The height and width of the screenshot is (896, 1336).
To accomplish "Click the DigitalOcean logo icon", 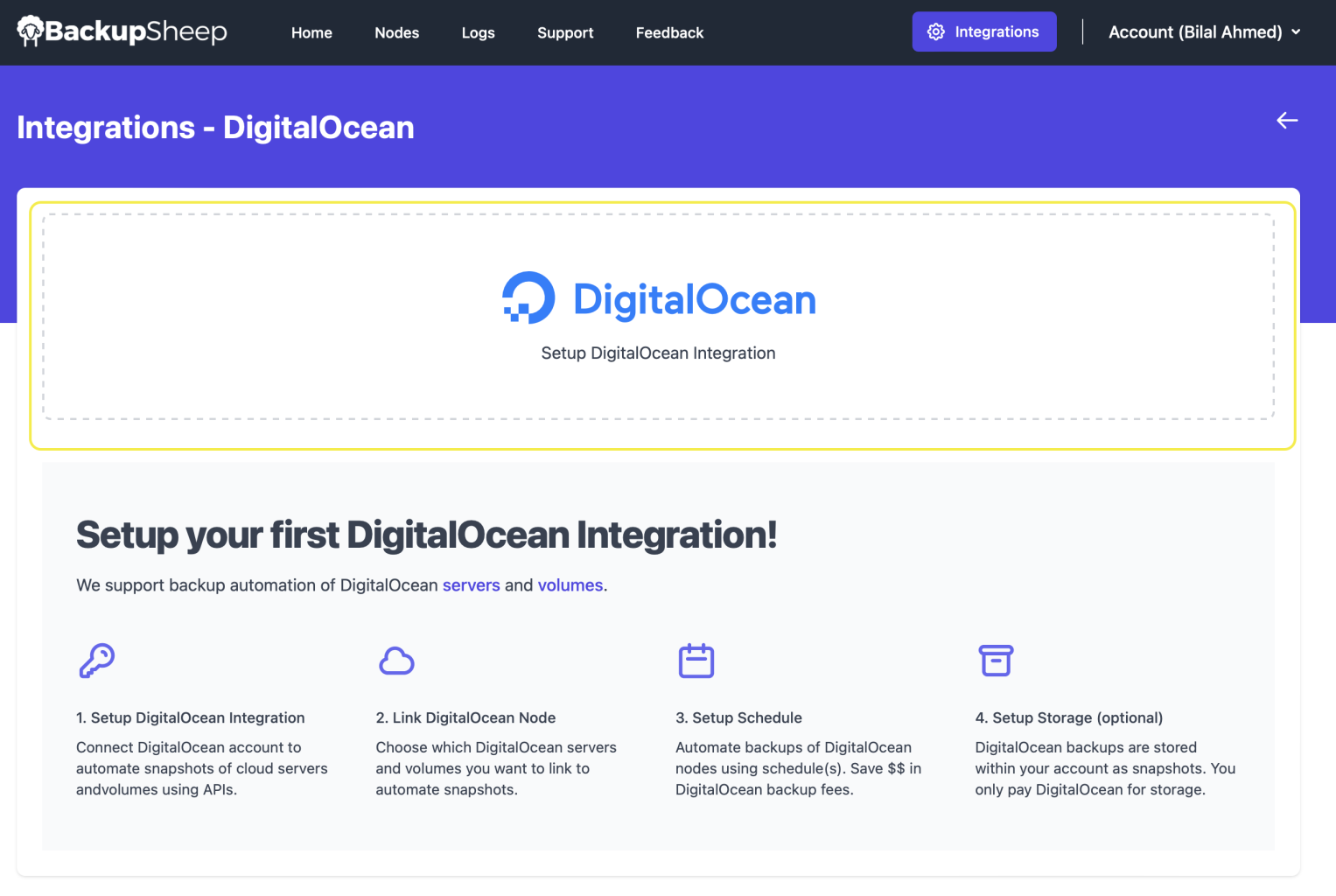I will click(528, 297).
